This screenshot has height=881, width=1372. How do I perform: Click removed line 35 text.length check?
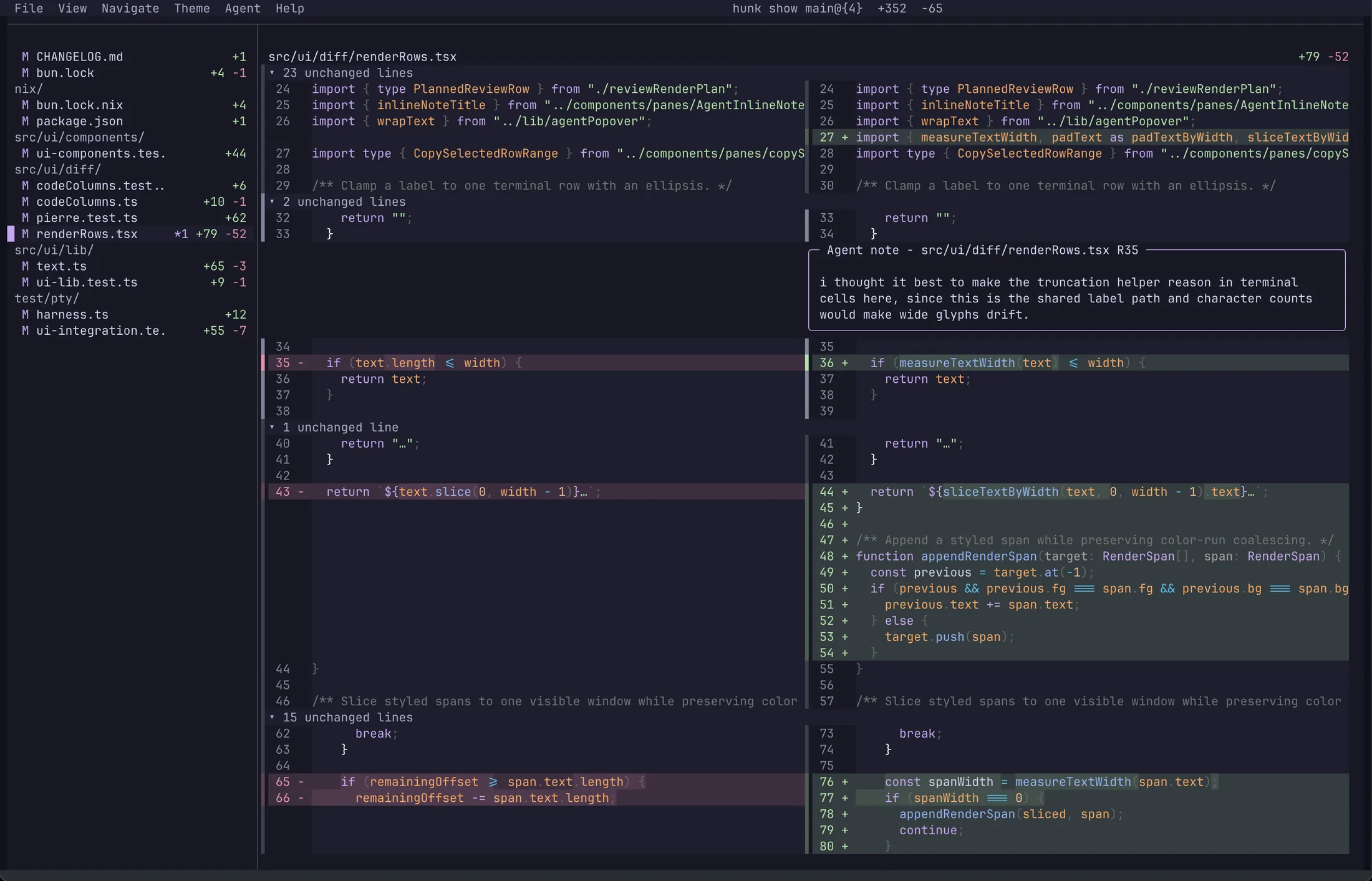pos(536,363)
